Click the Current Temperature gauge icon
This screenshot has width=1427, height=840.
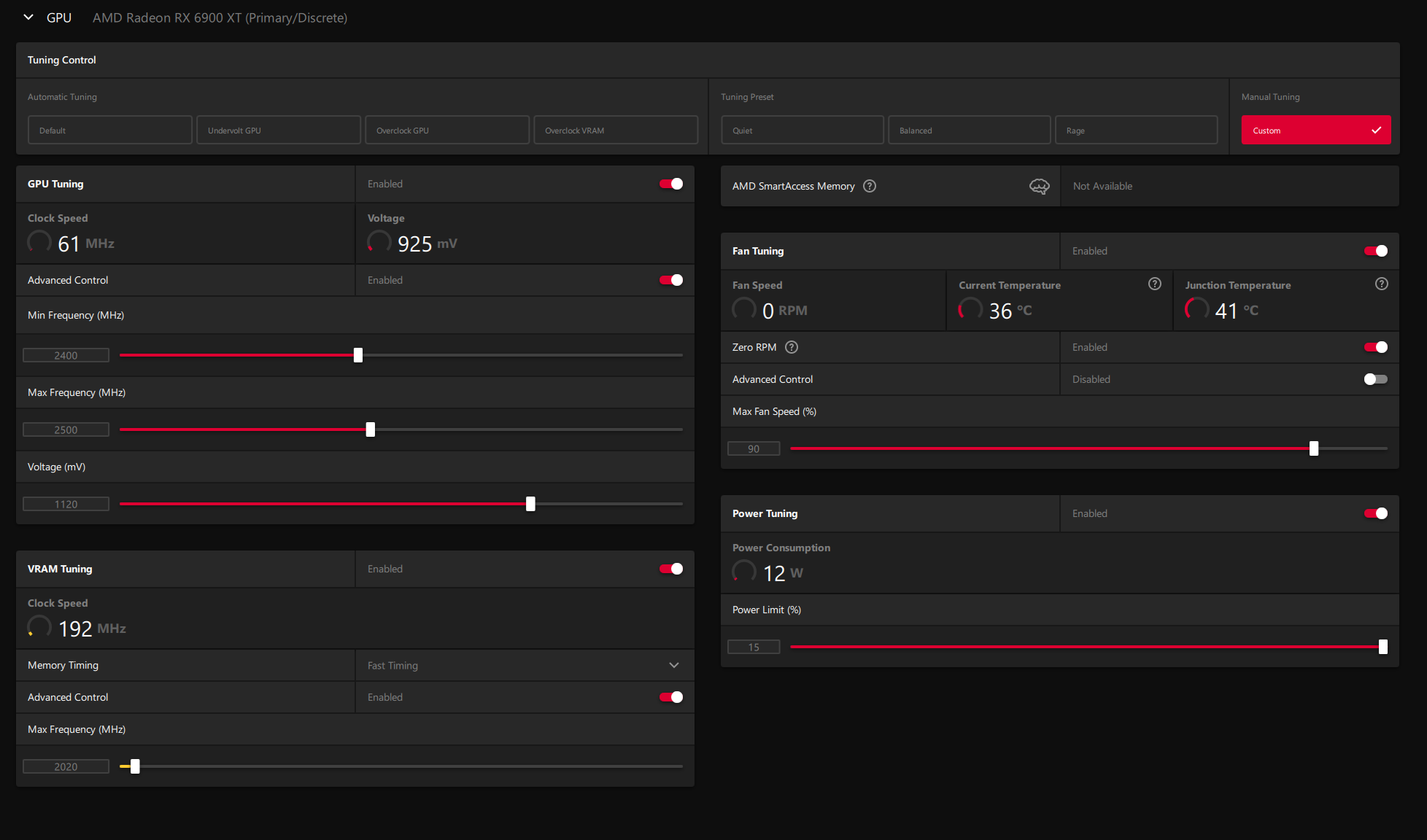970,308
